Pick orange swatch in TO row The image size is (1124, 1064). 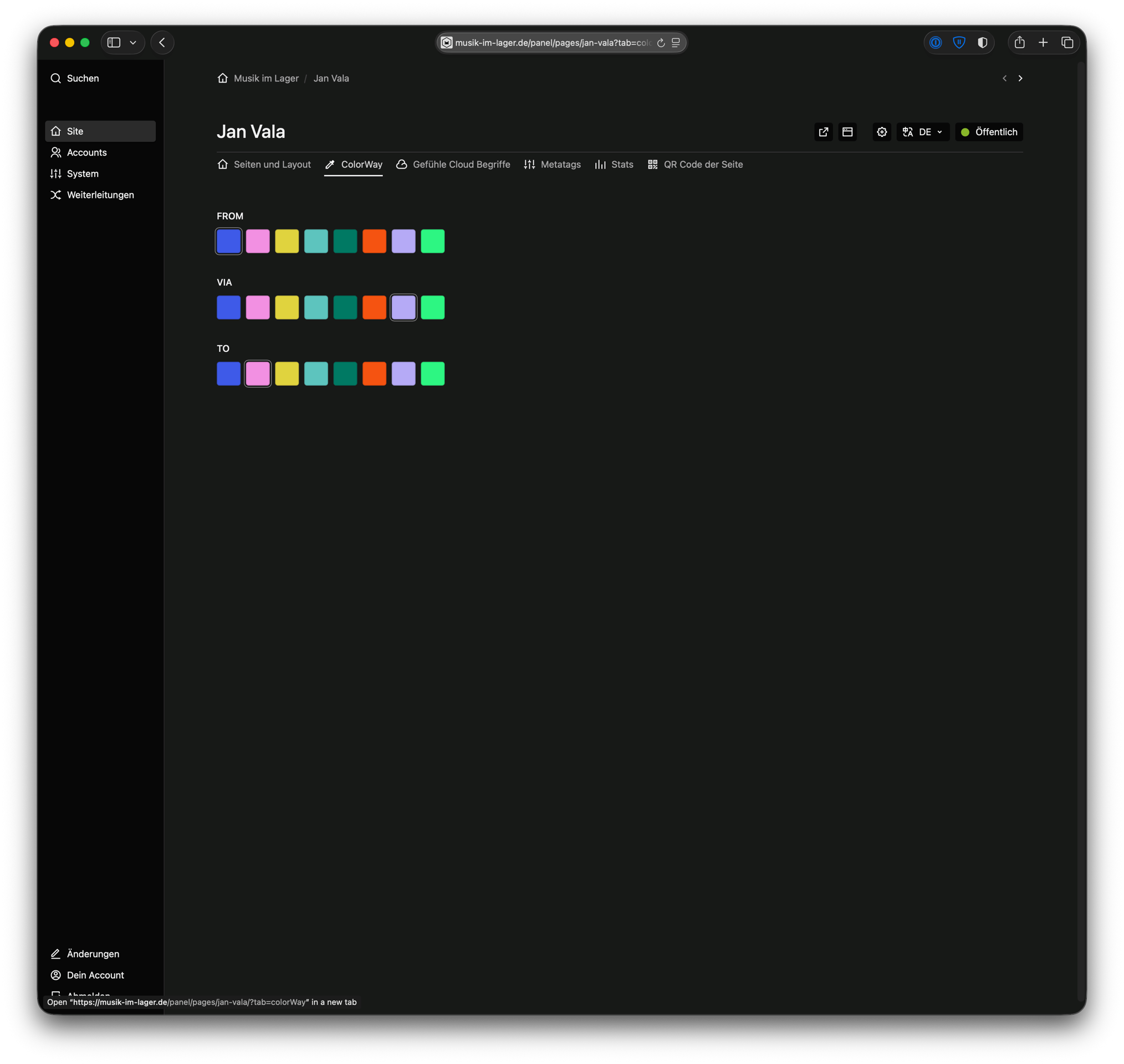pyautogui.click(x=374, y=374)
